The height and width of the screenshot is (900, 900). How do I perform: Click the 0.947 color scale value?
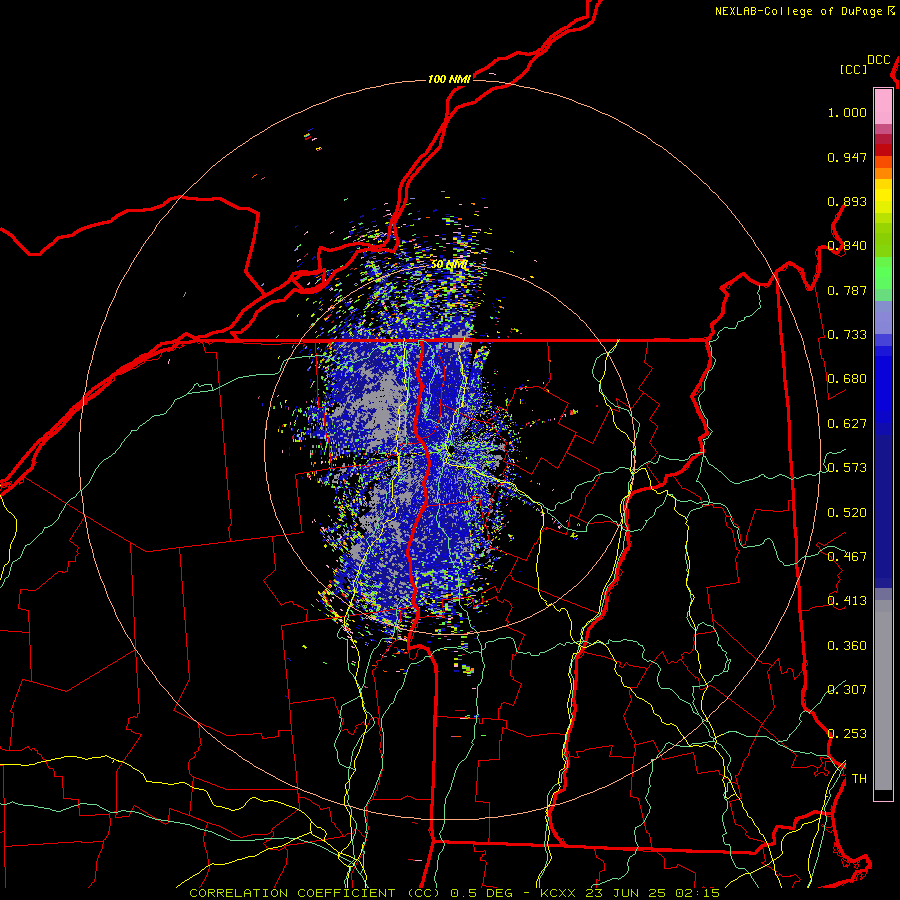coord(847,157)
